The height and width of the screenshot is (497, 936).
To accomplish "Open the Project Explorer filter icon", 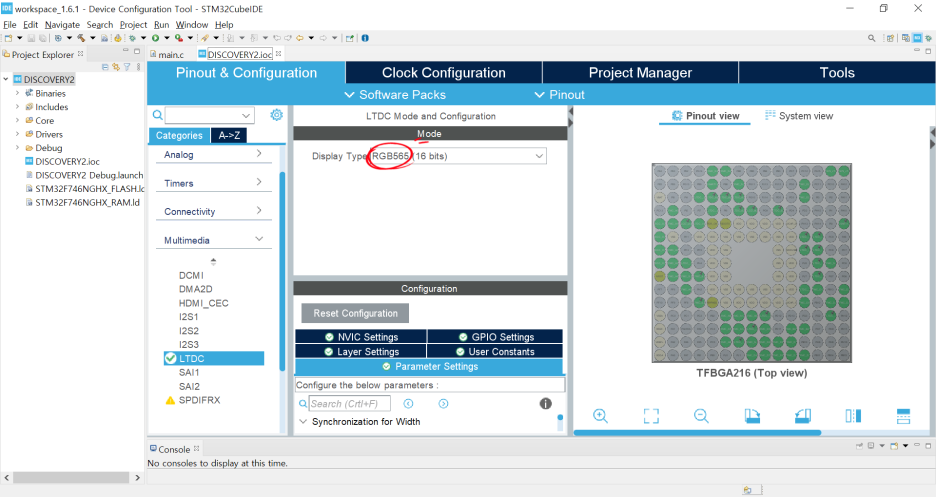I will point(127,67).
